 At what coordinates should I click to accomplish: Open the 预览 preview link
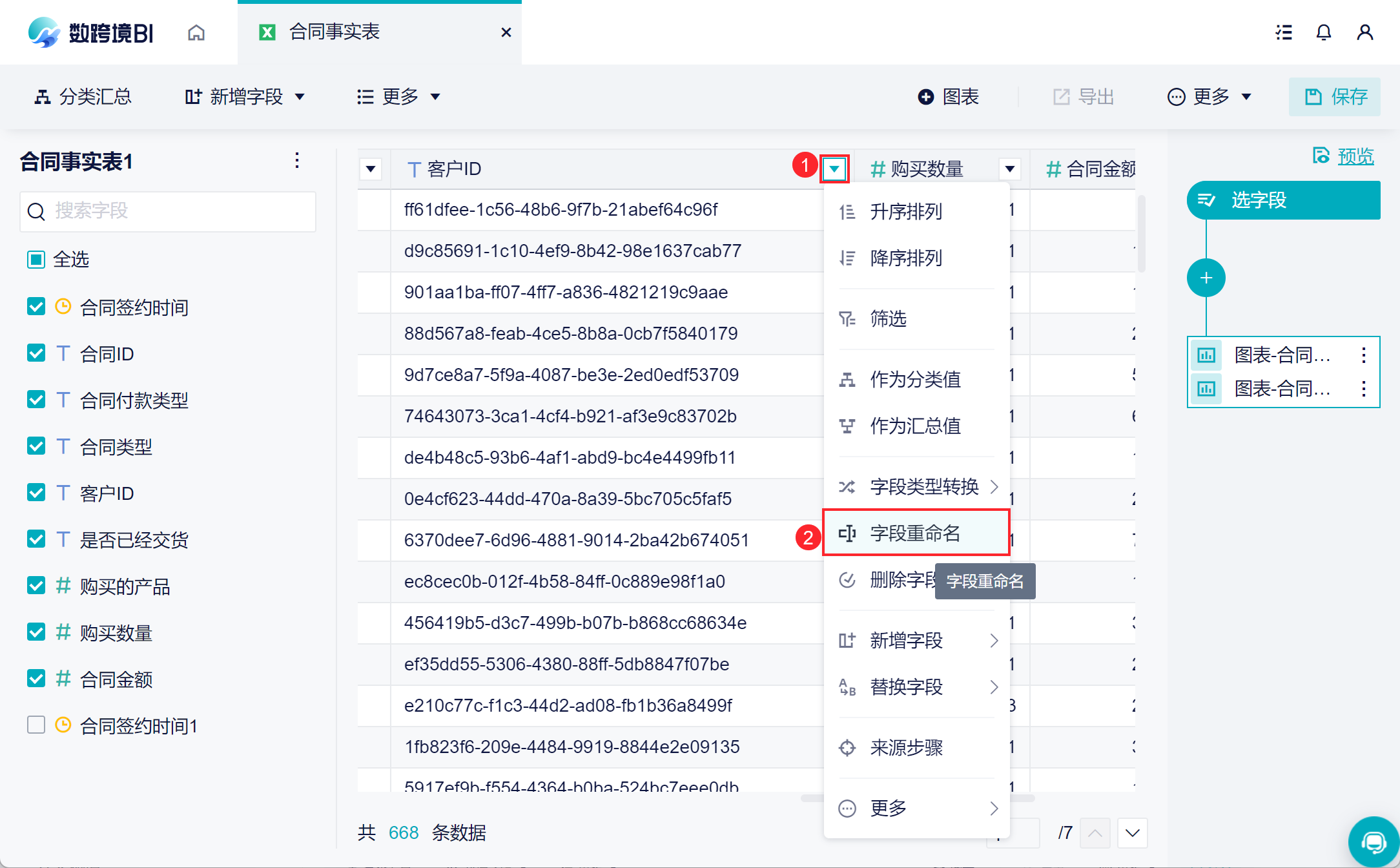click(x=1355, y=156)
